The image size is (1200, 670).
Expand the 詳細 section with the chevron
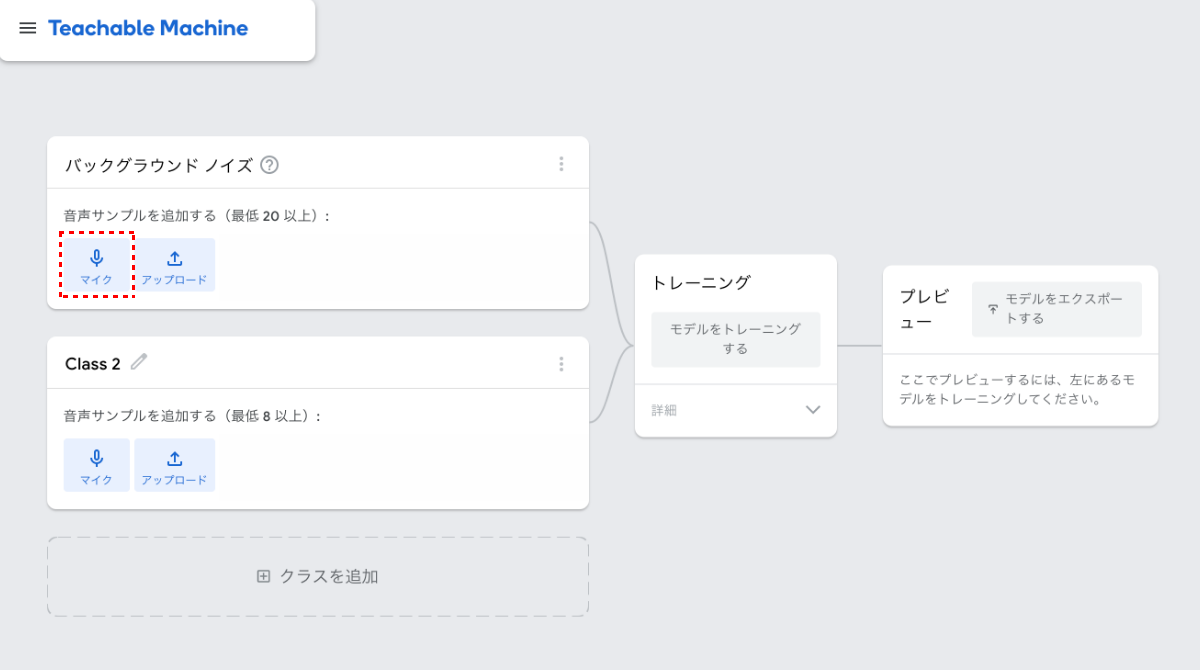[814, 410]
